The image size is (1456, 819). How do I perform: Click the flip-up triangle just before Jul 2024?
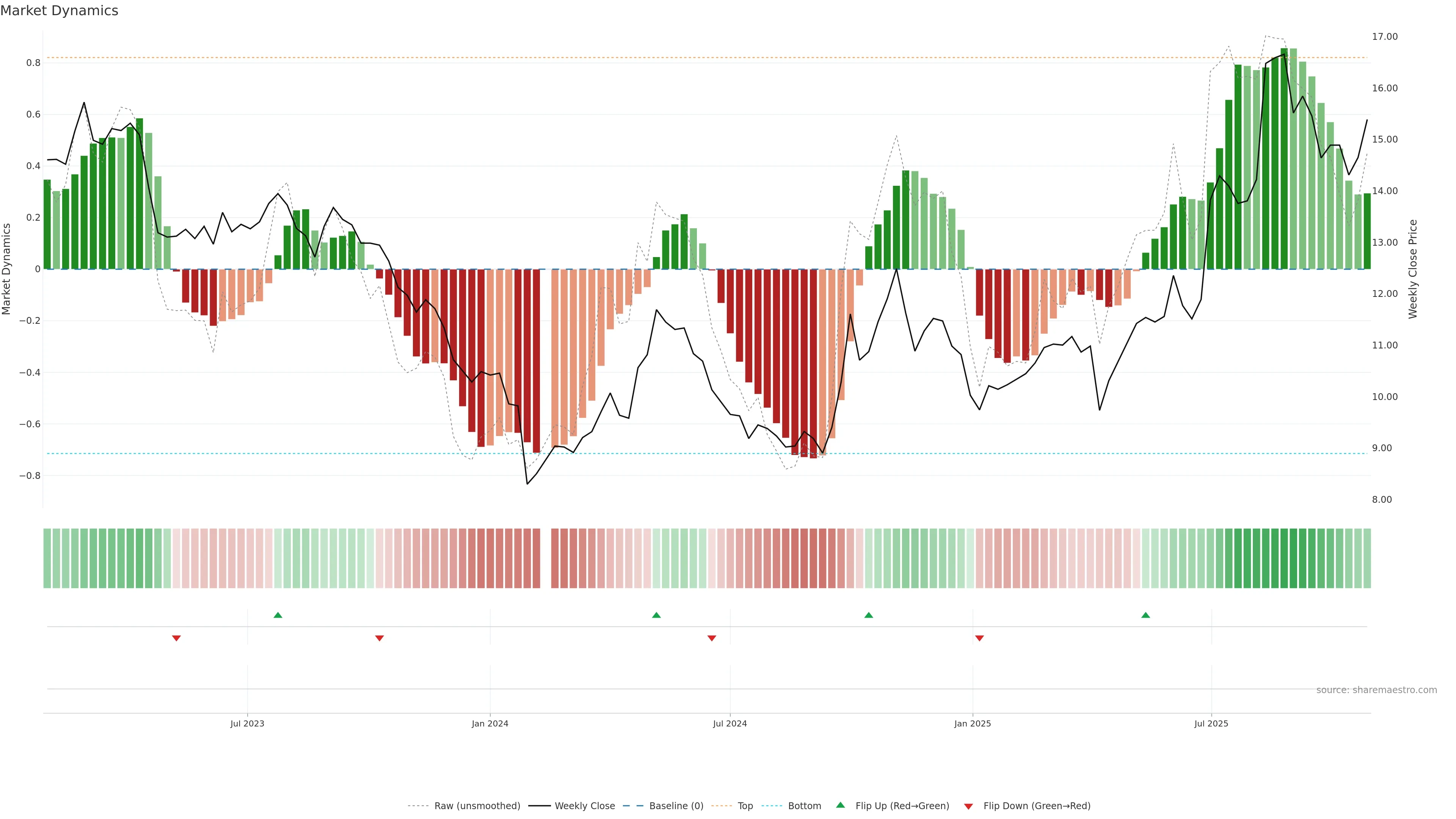coord(656,615)
